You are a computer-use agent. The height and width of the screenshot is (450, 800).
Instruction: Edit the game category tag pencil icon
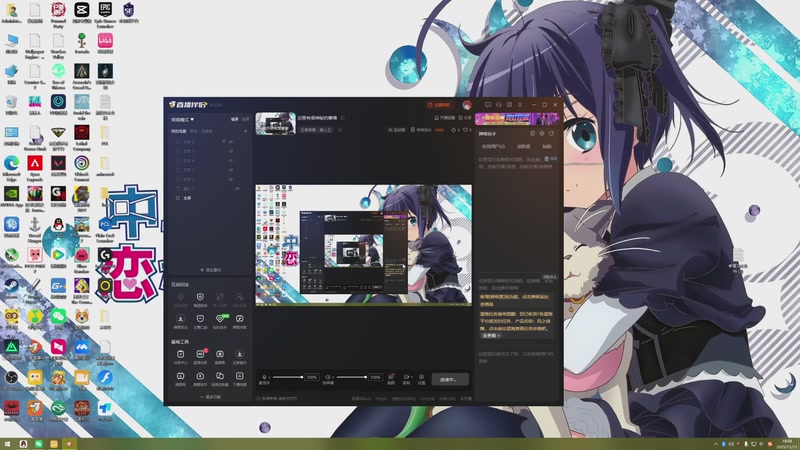click(340, 130)
